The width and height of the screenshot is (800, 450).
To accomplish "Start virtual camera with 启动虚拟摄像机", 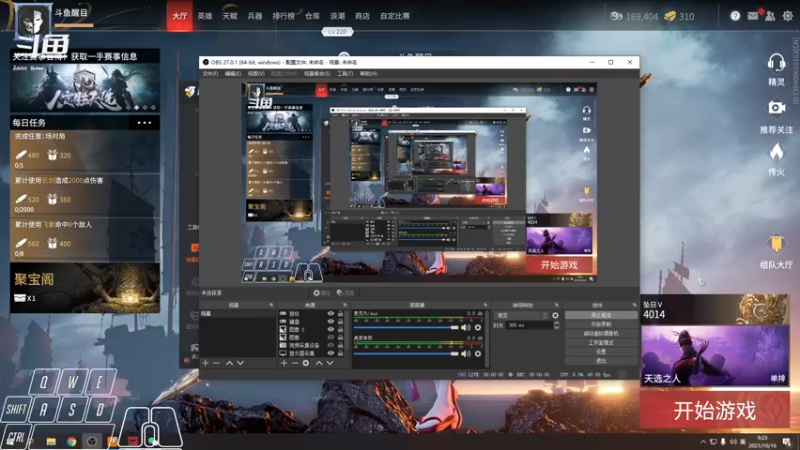I will [601, 334].
